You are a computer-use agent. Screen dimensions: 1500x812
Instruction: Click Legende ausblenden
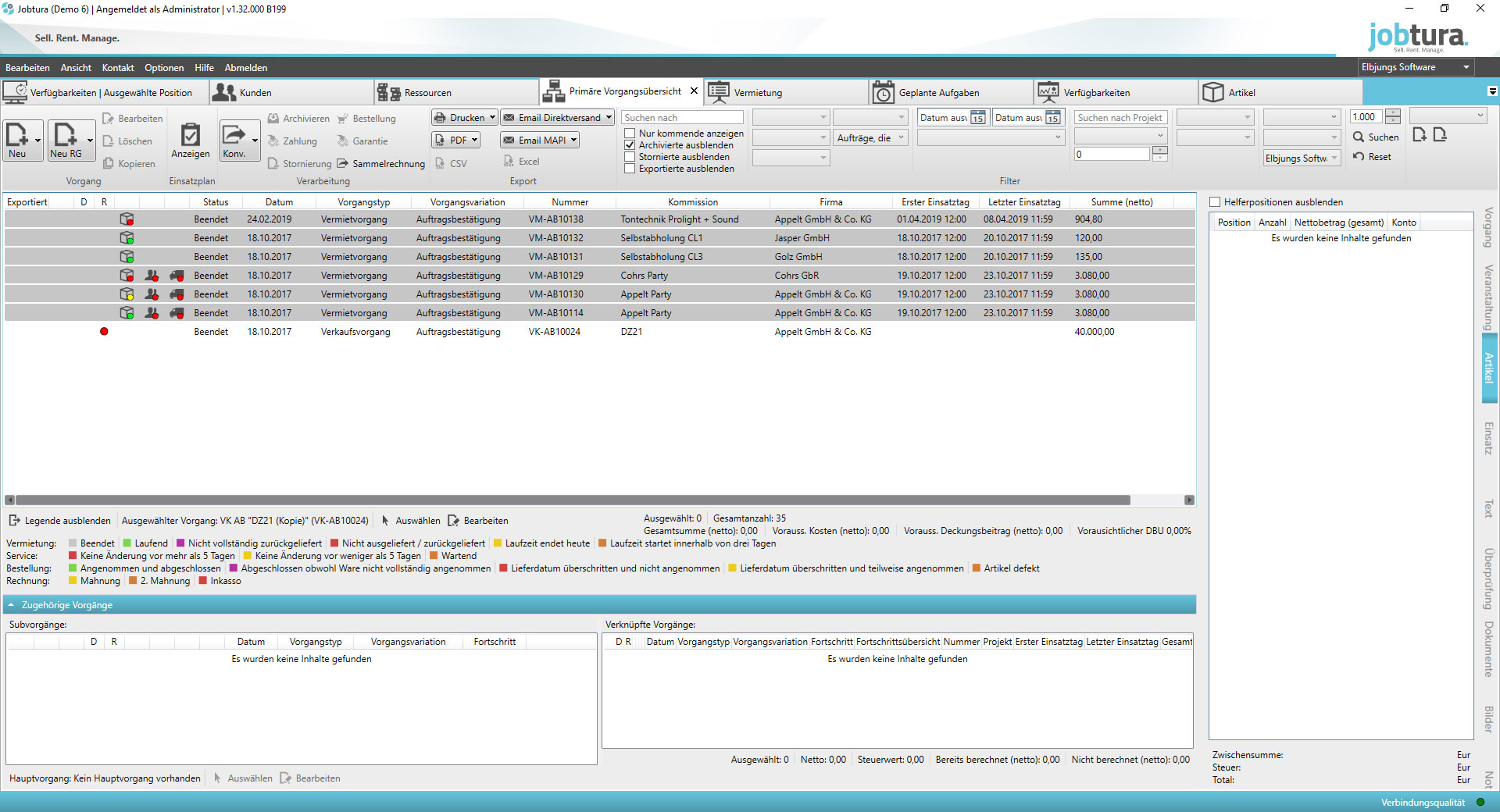tap(60, 521)
